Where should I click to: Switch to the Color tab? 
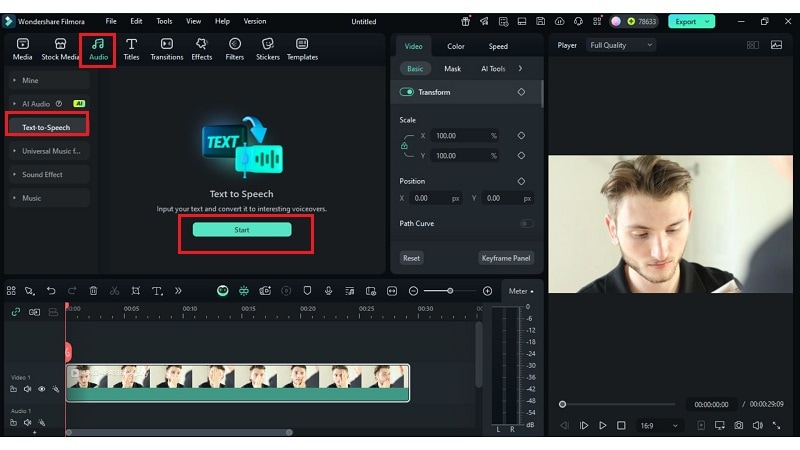[x=456, y=46]
